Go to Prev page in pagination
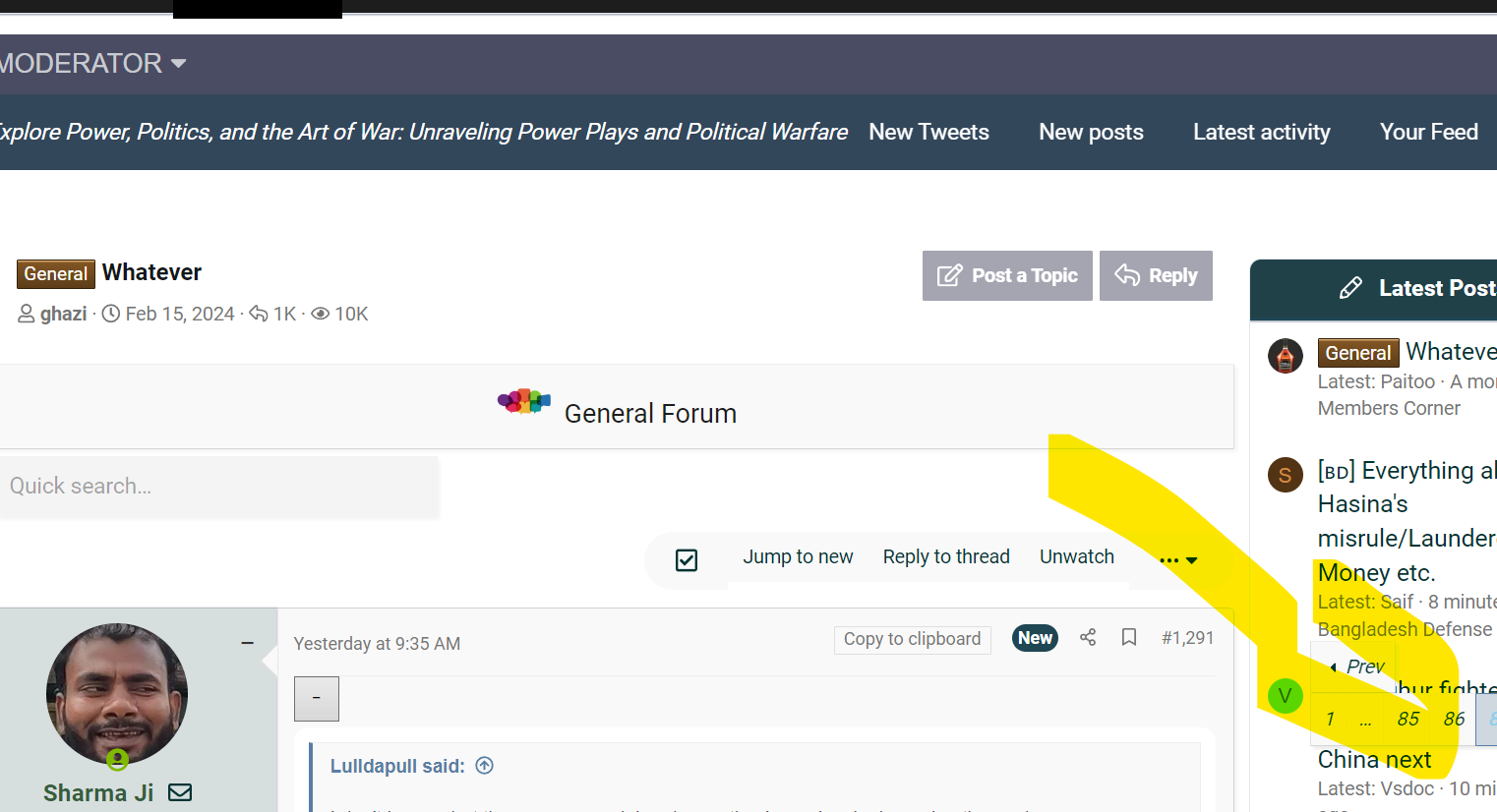The image size is (1497, 812). tap(1357, 667)
